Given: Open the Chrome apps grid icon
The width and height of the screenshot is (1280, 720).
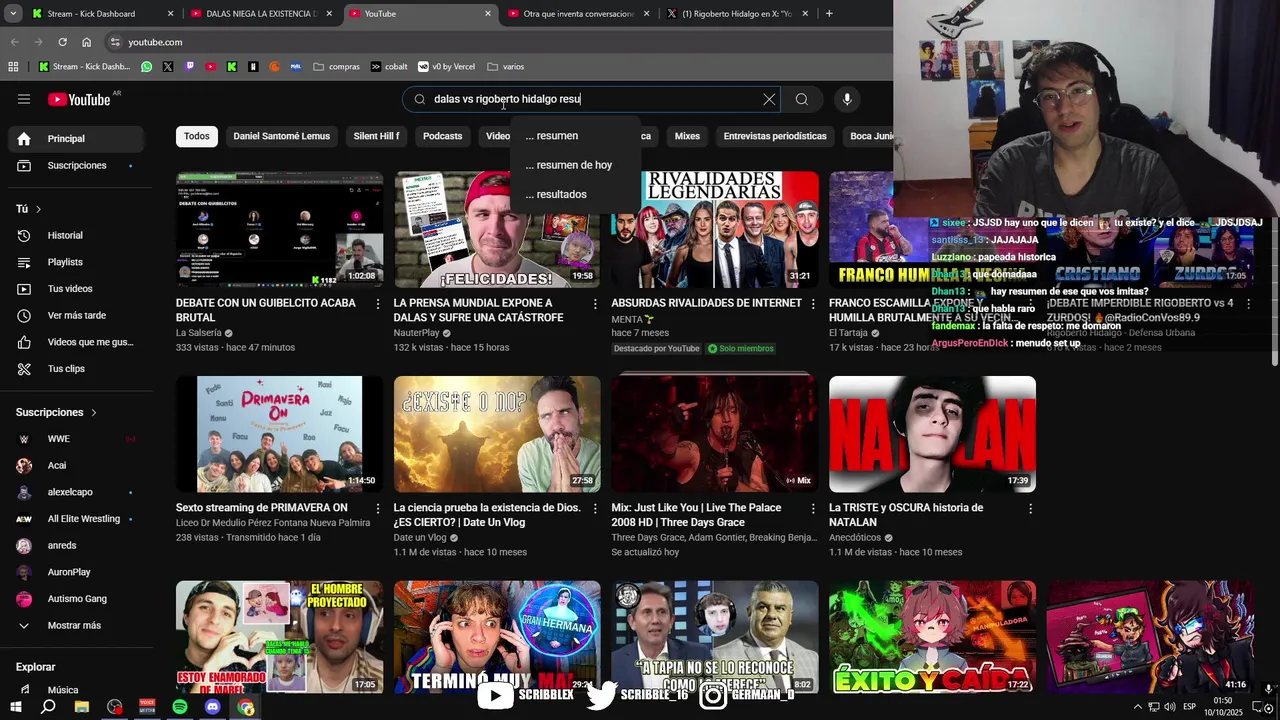Looking at the screenshot, I should pyautogui.click(x=13, y=67).
